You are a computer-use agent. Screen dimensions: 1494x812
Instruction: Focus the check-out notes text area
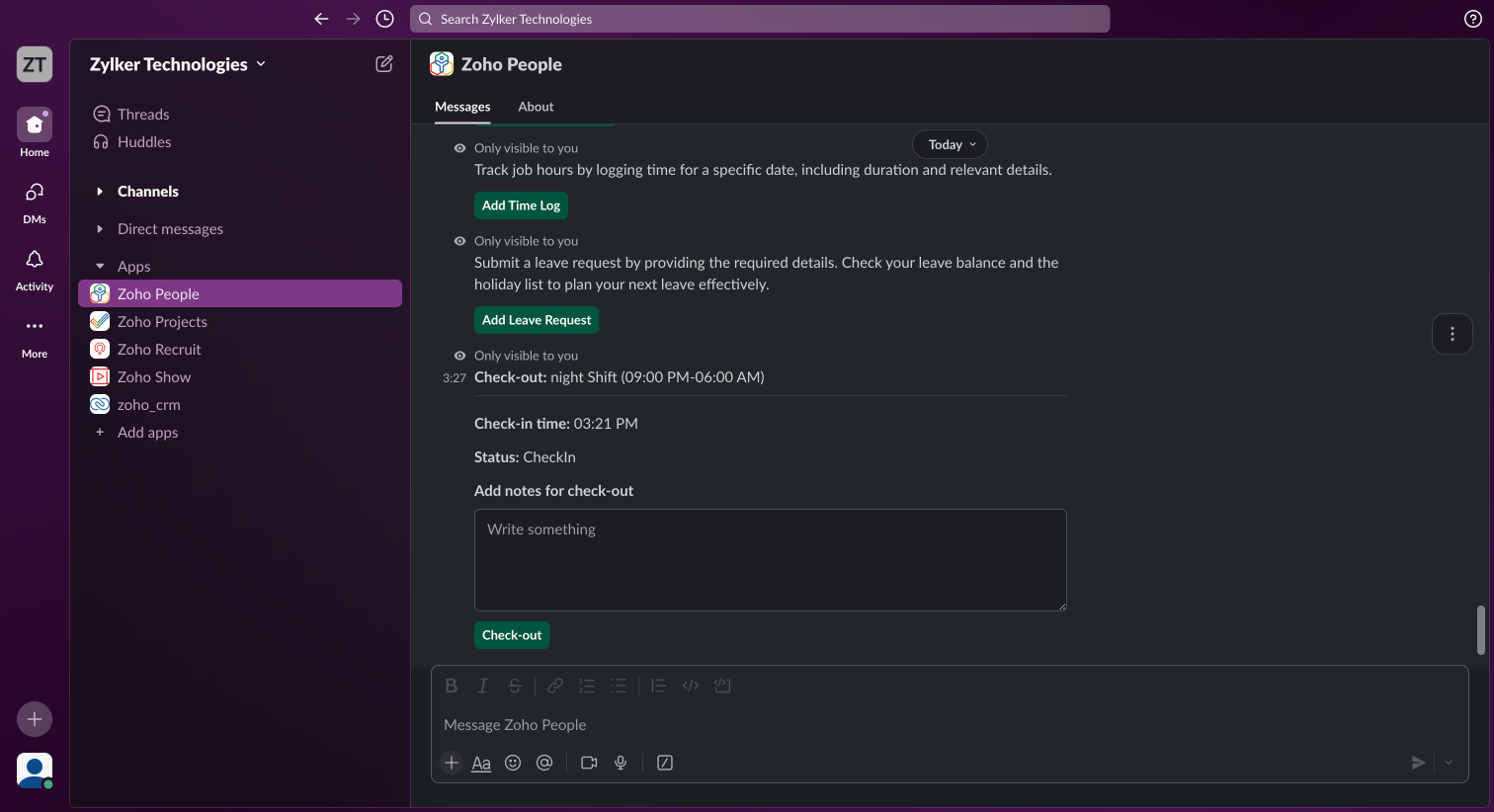pyautogui.click(x=771, y=560)
